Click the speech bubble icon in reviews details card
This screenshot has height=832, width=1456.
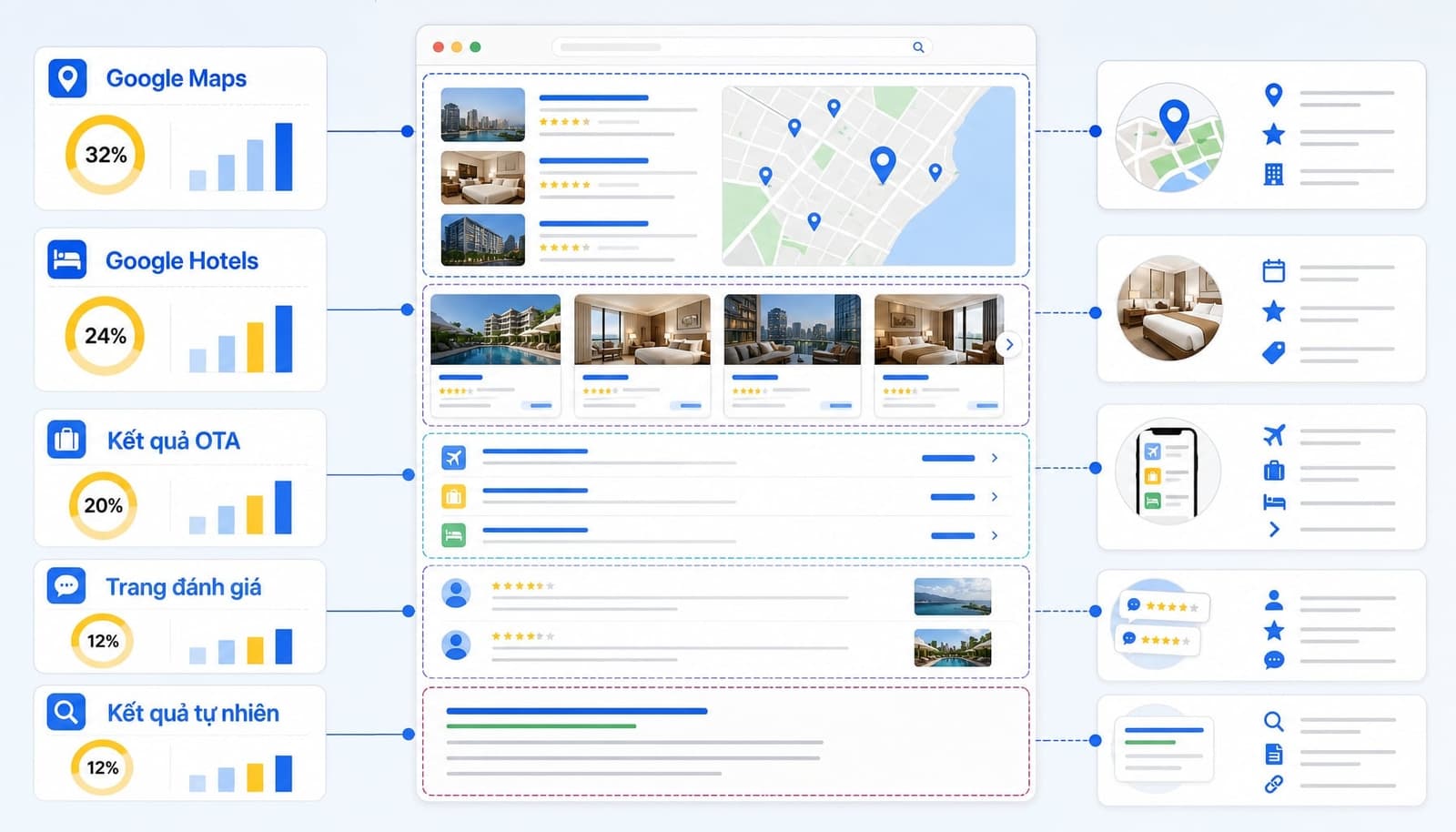1274,660
